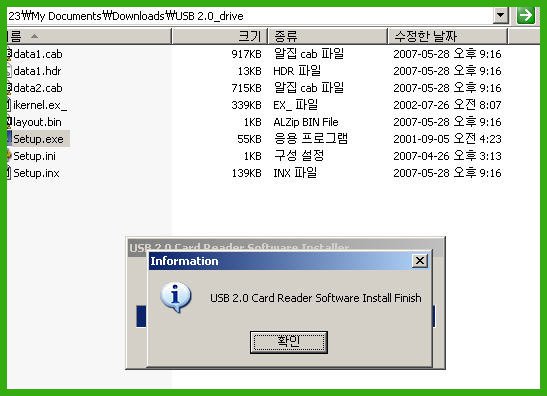Select the data1.cab file

pos(38,54)
